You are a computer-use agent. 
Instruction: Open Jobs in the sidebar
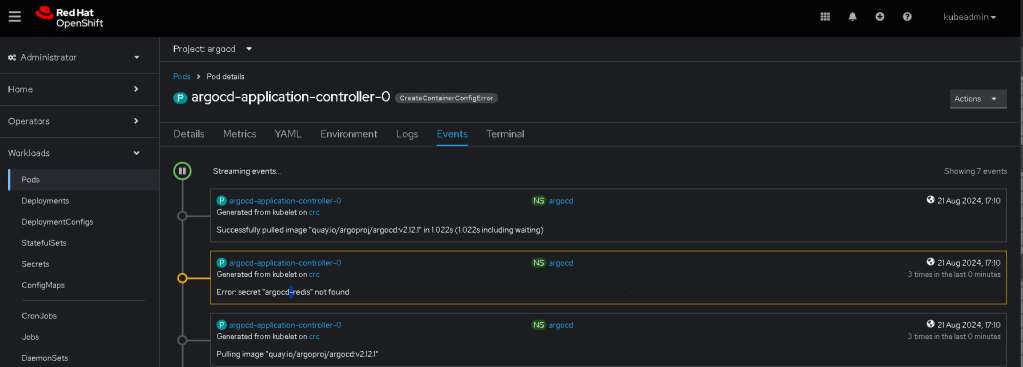[x=30, y=337]
